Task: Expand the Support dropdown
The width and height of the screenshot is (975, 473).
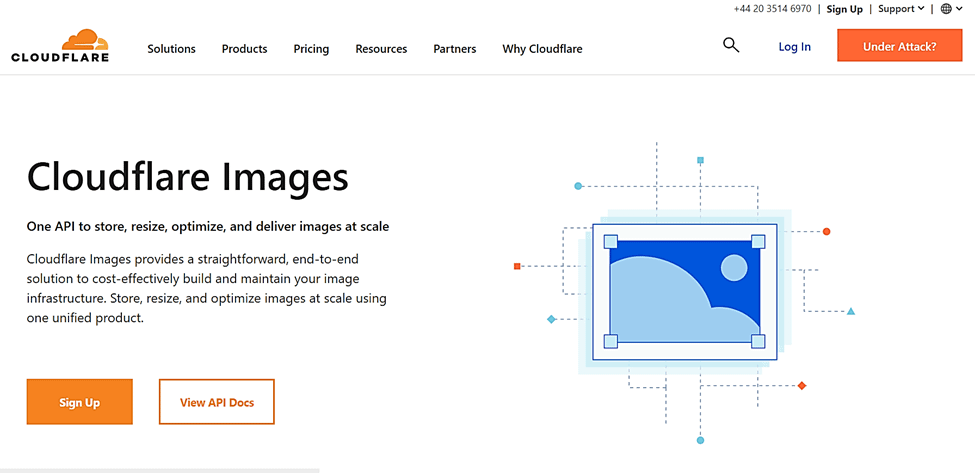Action: click(901, 9)
